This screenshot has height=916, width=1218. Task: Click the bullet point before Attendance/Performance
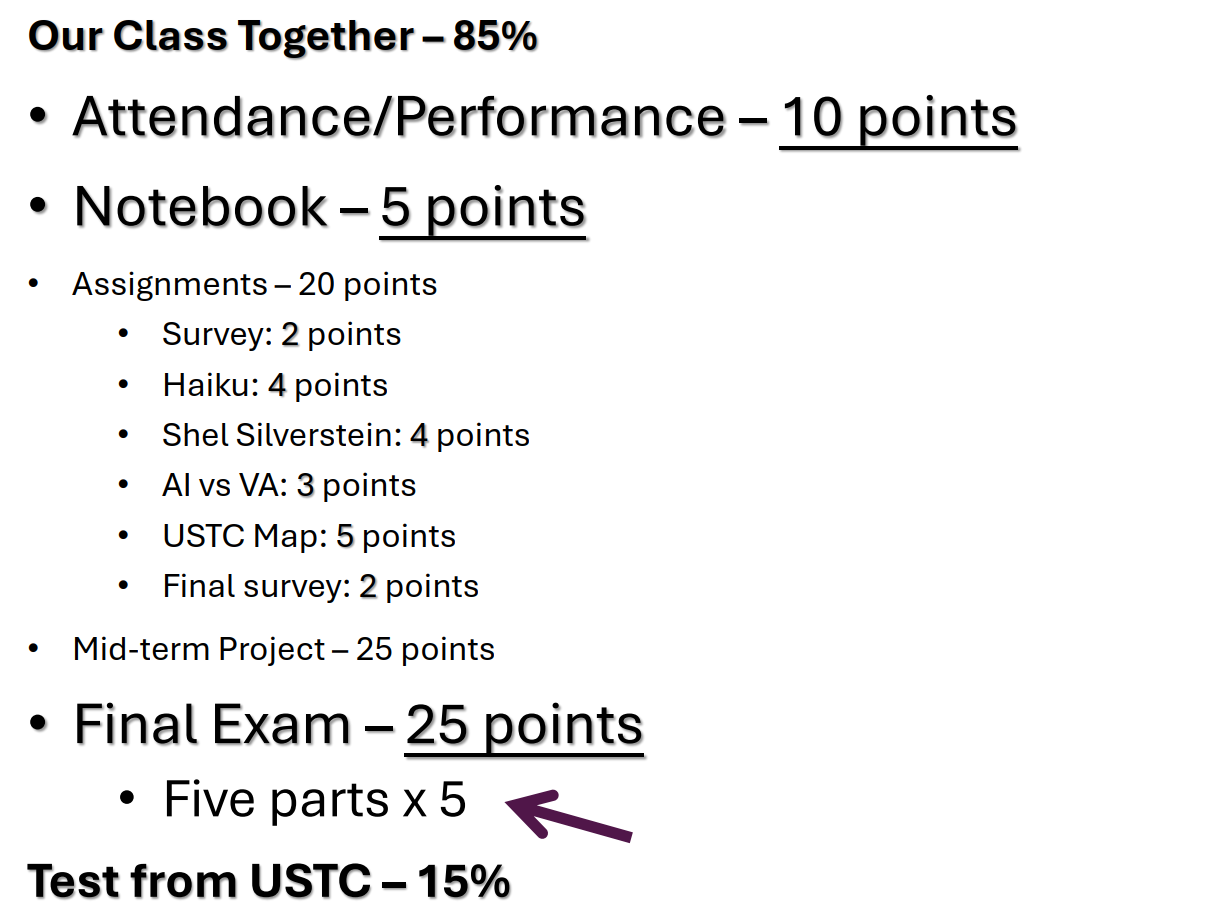(x=38, y=116)
